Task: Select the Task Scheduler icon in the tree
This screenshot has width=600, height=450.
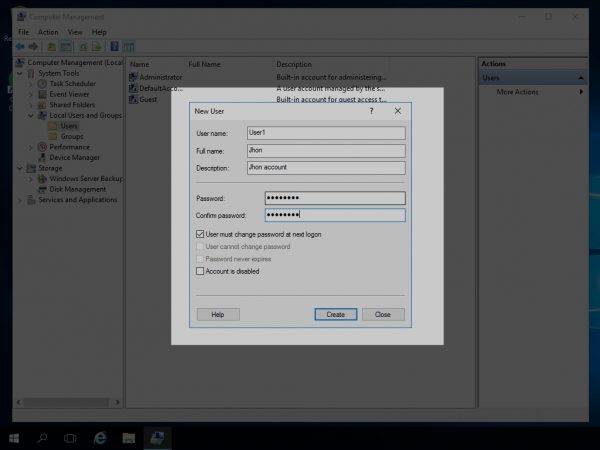Action: [42, 84]
